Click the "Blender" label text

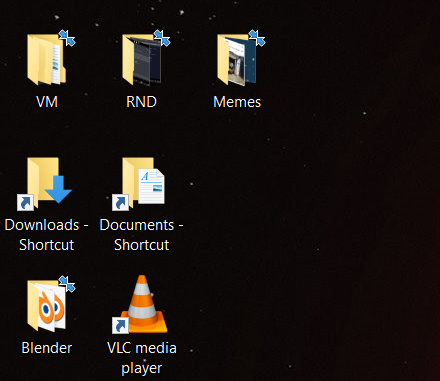(47, 348)
